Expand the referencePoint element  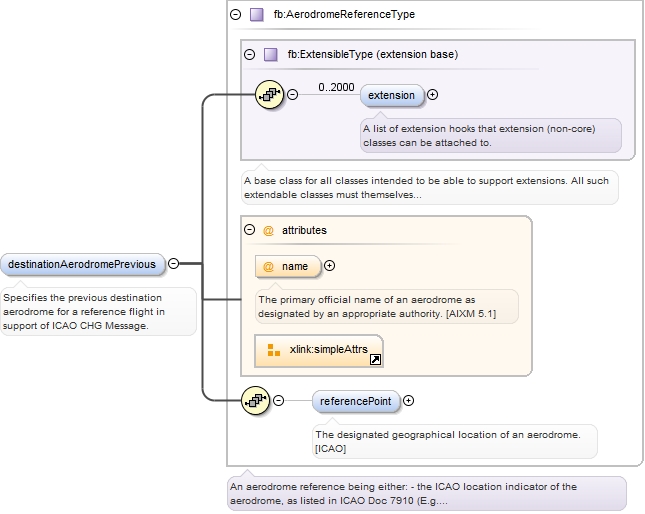409,401
